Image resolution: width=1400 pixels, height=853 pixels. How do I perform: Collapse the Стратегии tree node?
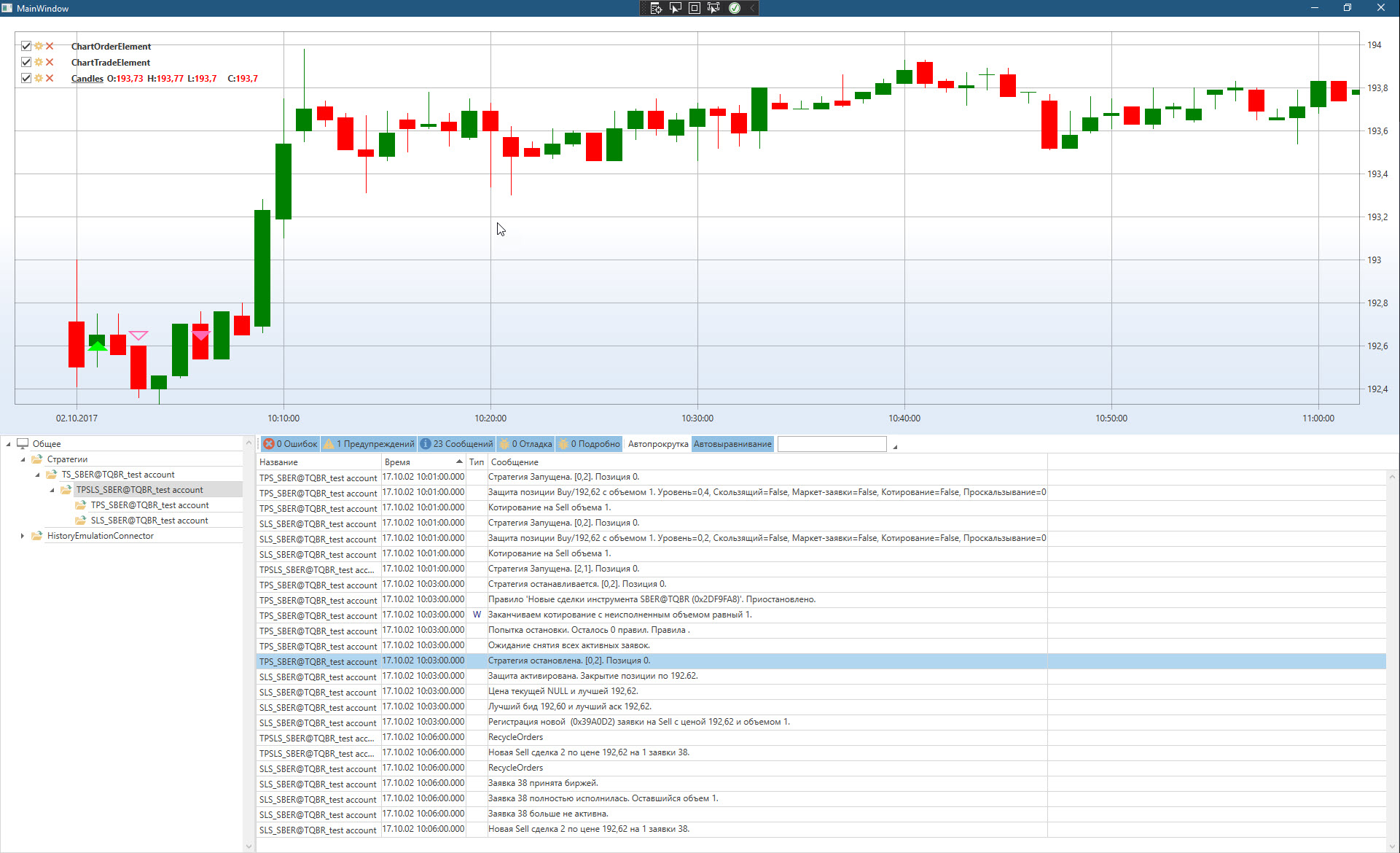point(23,459)
